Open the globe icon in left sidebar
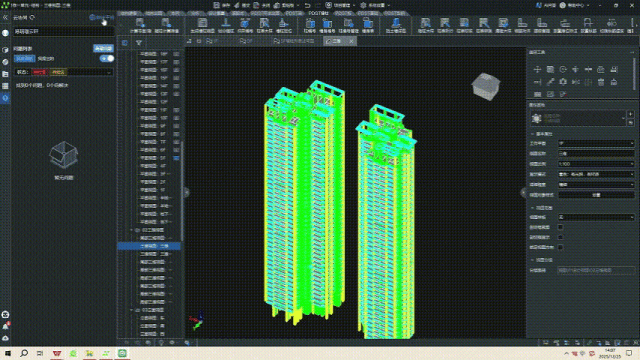640x360 pixels. point(5,33)
